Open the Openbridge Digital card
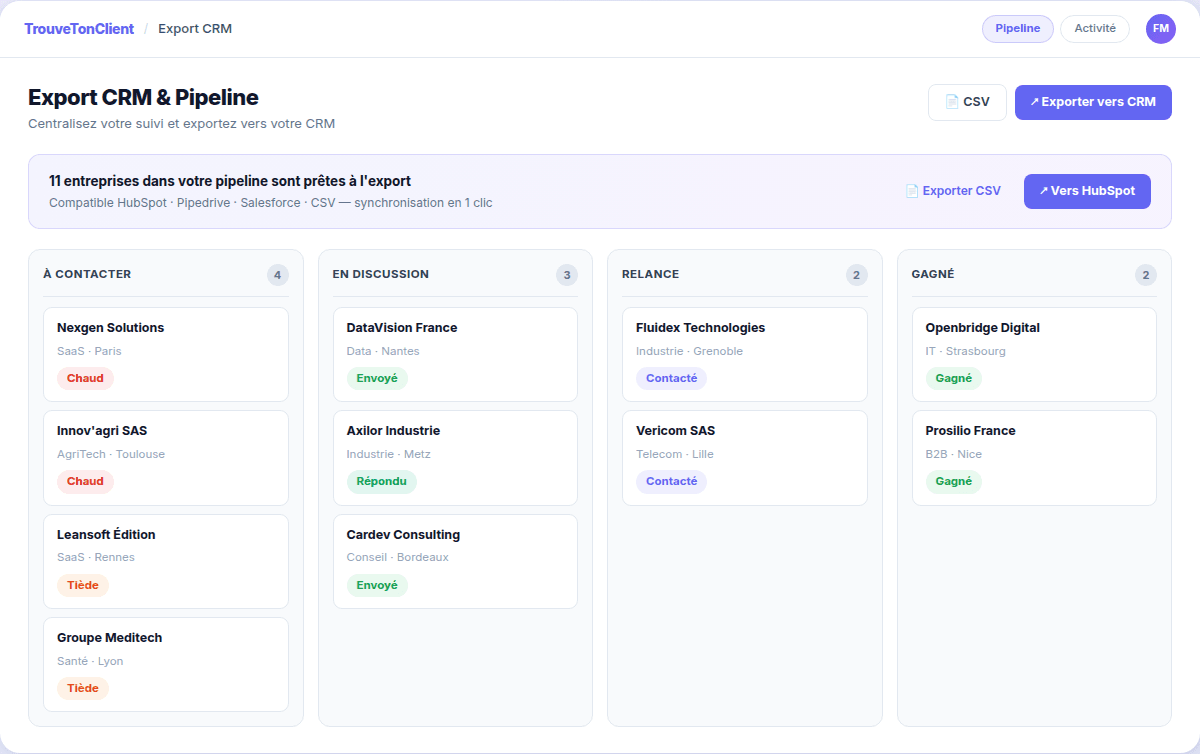 [x=1034, y=354]
